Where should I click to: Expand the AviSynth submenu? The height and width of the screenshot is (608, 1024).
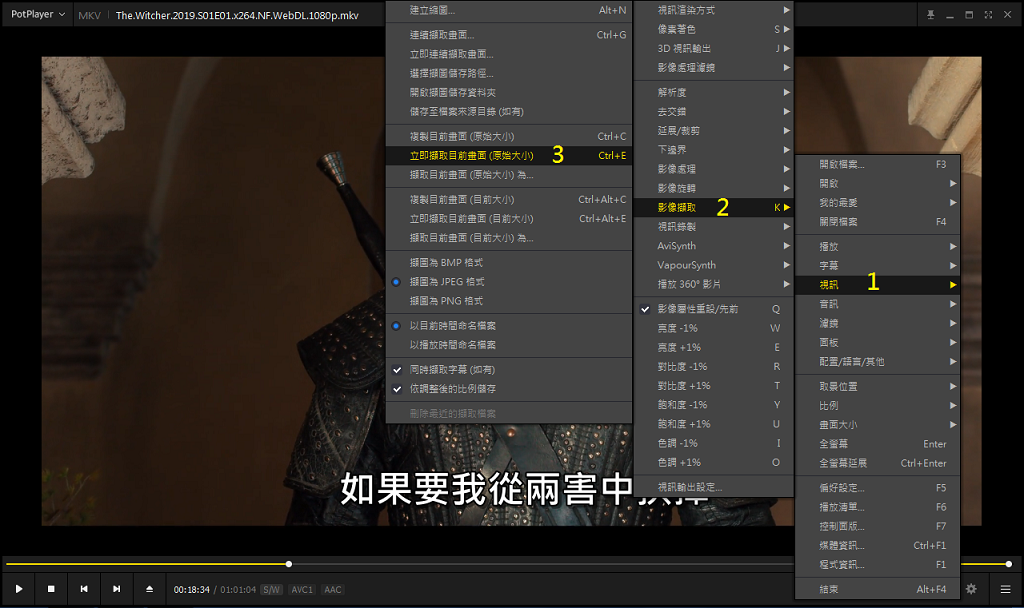pos(714,246)
